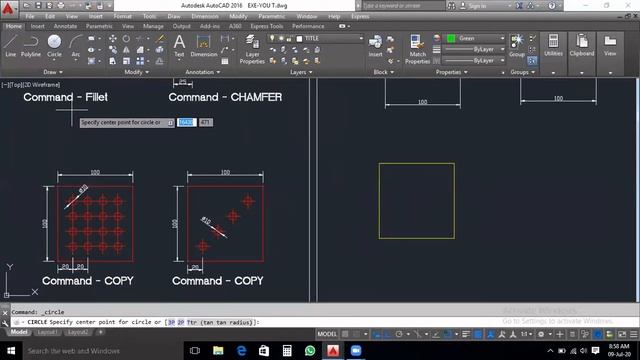The width and height of the screenshot is (640, 360).
Task: Toggle the Grid display in status bar
Action: click(345, 334)
